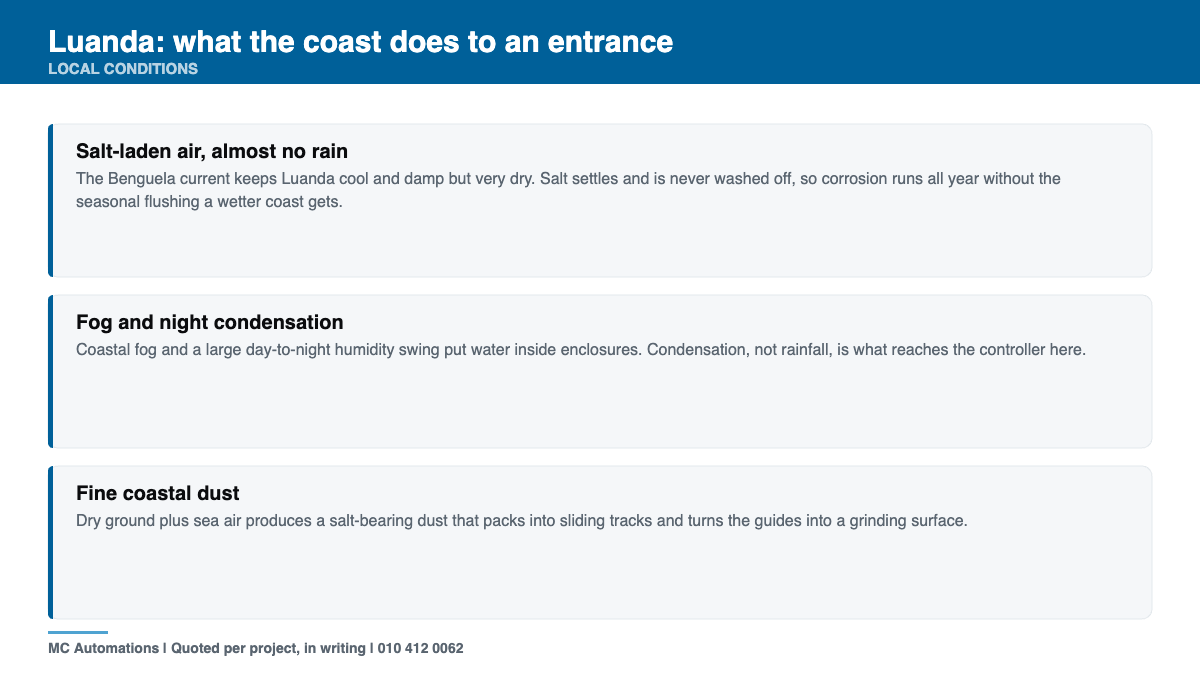This screenshot has width=1200, height=675.
Task: Select the Benguela current description paragraph
Action: [568, 190]
